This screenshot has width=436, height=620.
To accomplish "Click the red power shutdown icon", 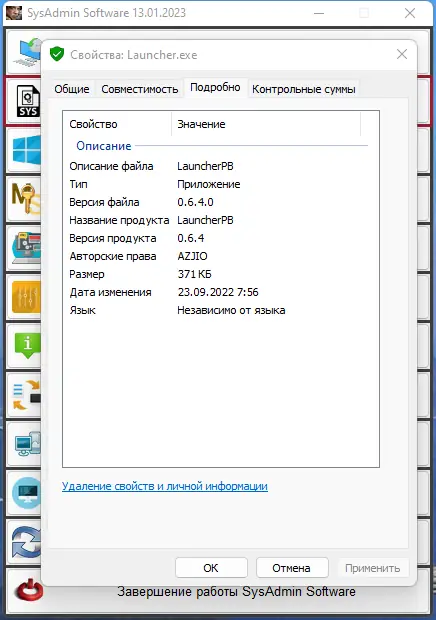I will tap(28, 591).
